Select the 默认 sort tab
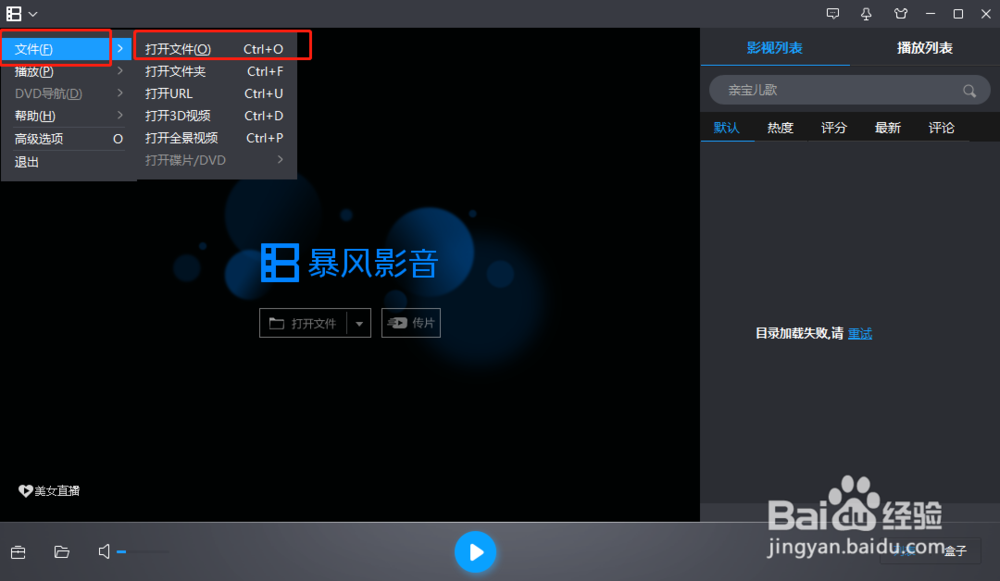The width and height of the screenshot is (1000, 581). point(726,128)
